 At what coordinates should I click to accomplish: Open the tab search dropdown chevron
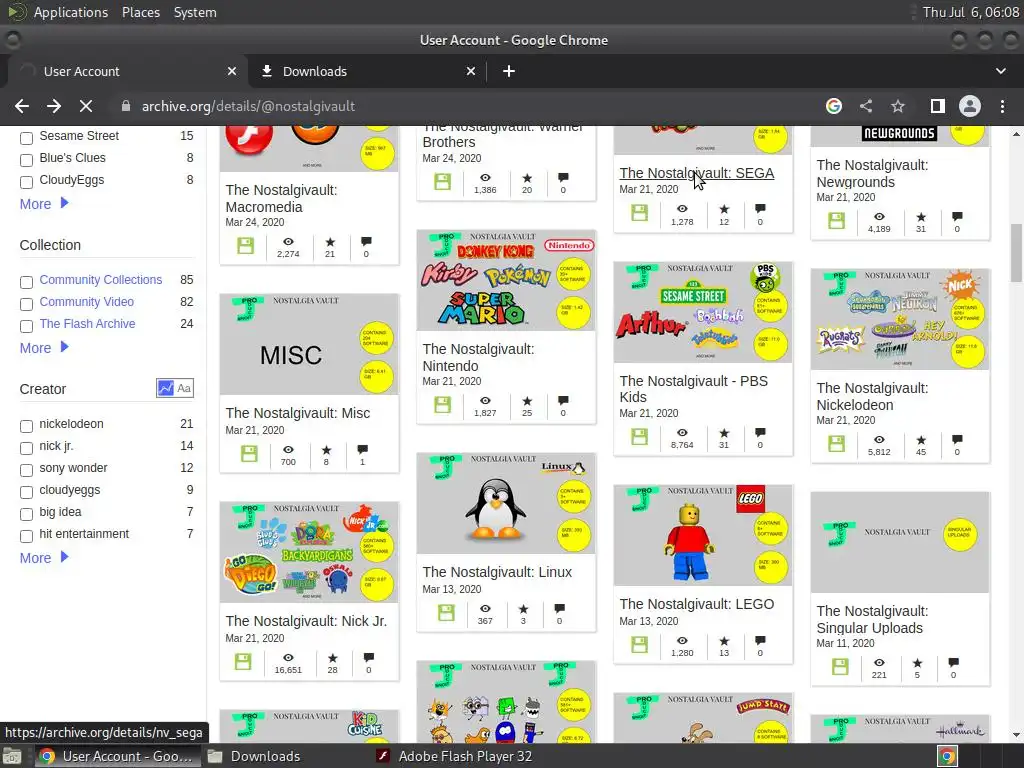[1000, 71]
